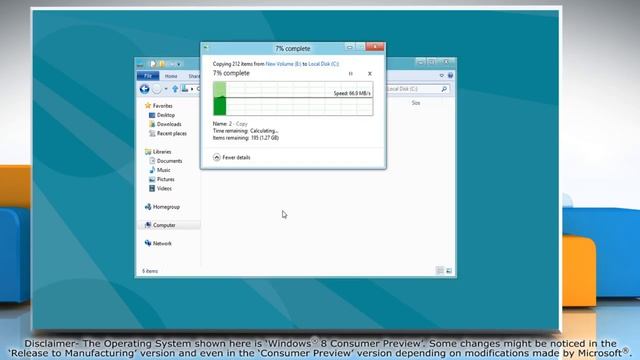Expand the ribbon with the chevron arrow

point(442,76)
